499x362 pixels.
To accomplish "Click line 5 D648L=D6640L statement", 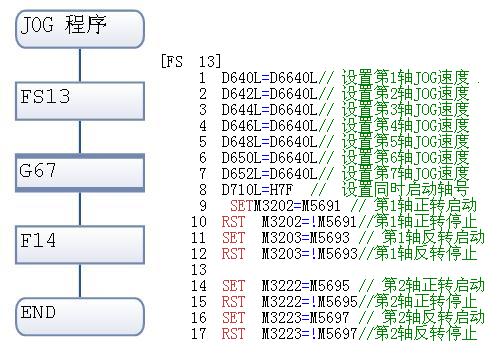I will [269, 142].
